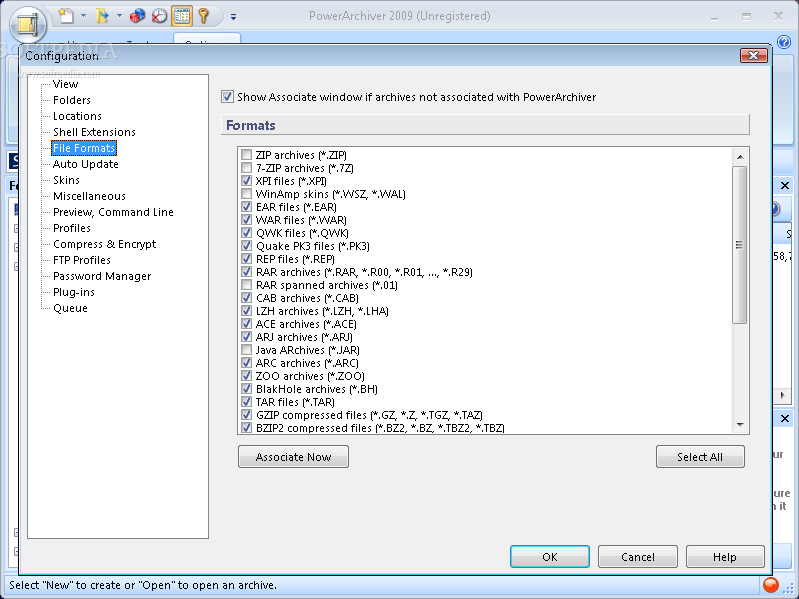Open Skins settings
799x599 pixels.
pos(66,180)
